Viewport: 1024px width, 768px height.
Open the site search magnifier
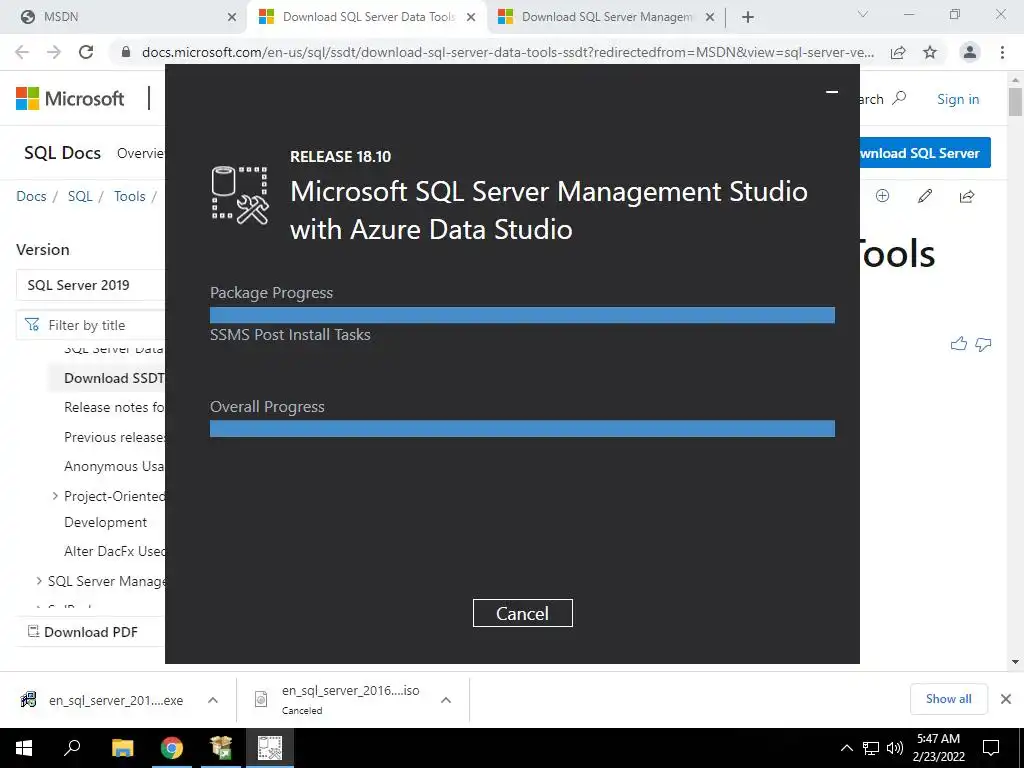pyautogui.click(x=899, y=99)
